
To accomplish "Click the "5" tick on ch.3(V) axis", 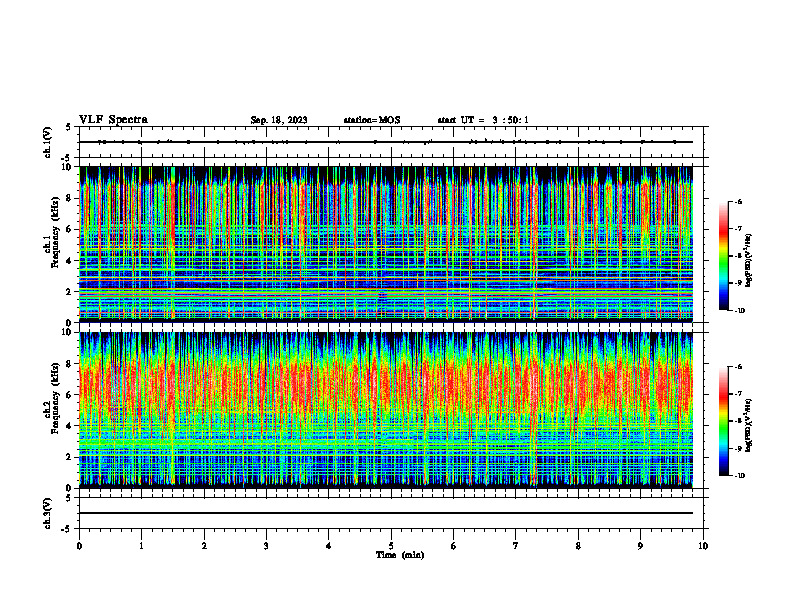I will click(69, 498).
